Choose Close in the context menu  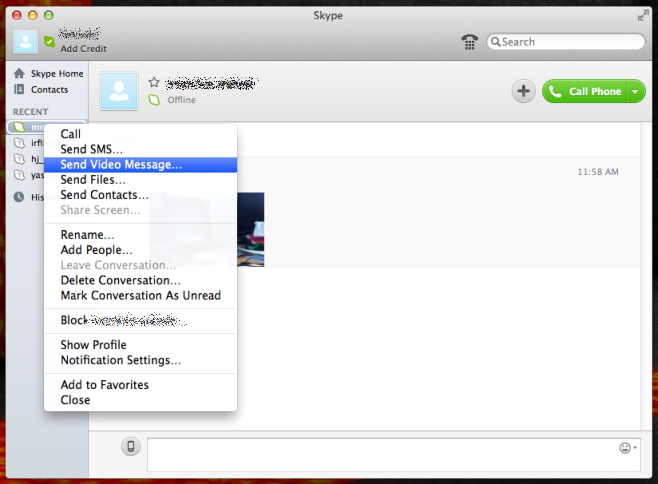point(141,400)
